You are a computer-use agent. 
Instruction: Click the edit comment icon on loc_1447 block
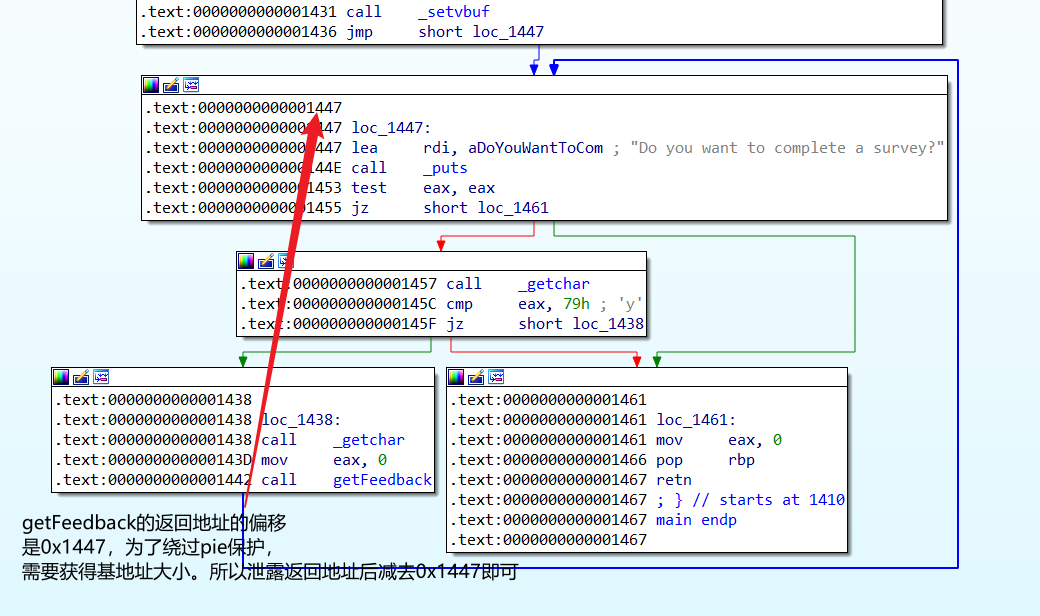click(x=171, y=85)
